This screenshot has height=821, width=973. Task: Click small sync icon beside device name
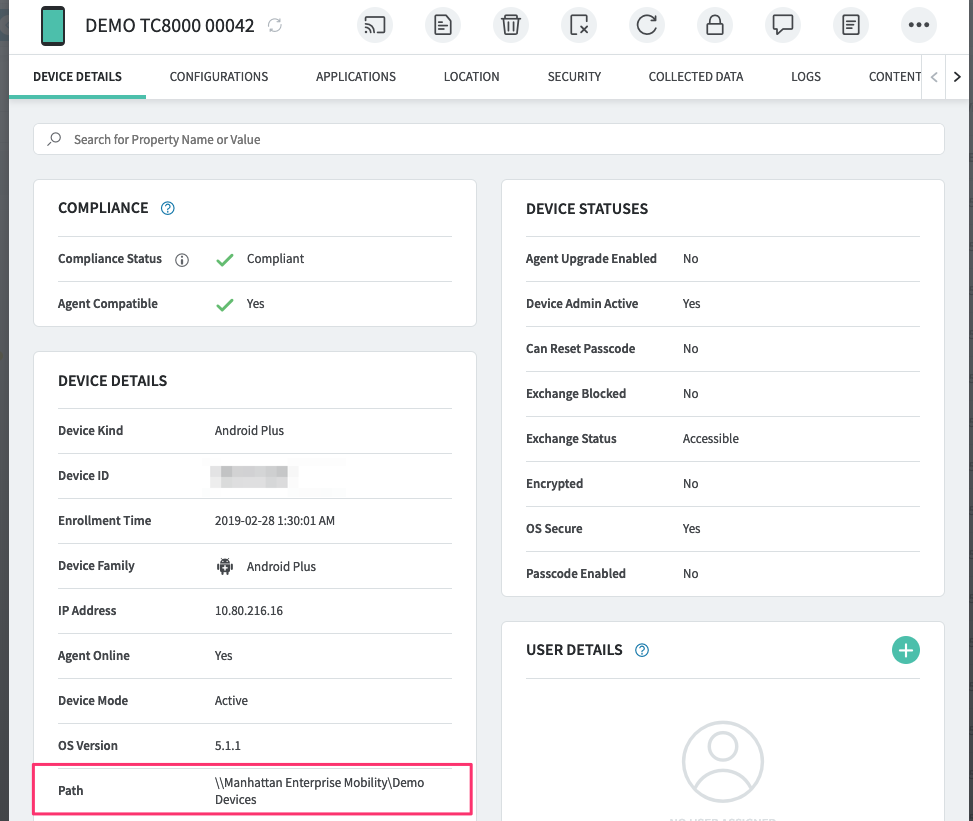(x=275, y=26)
